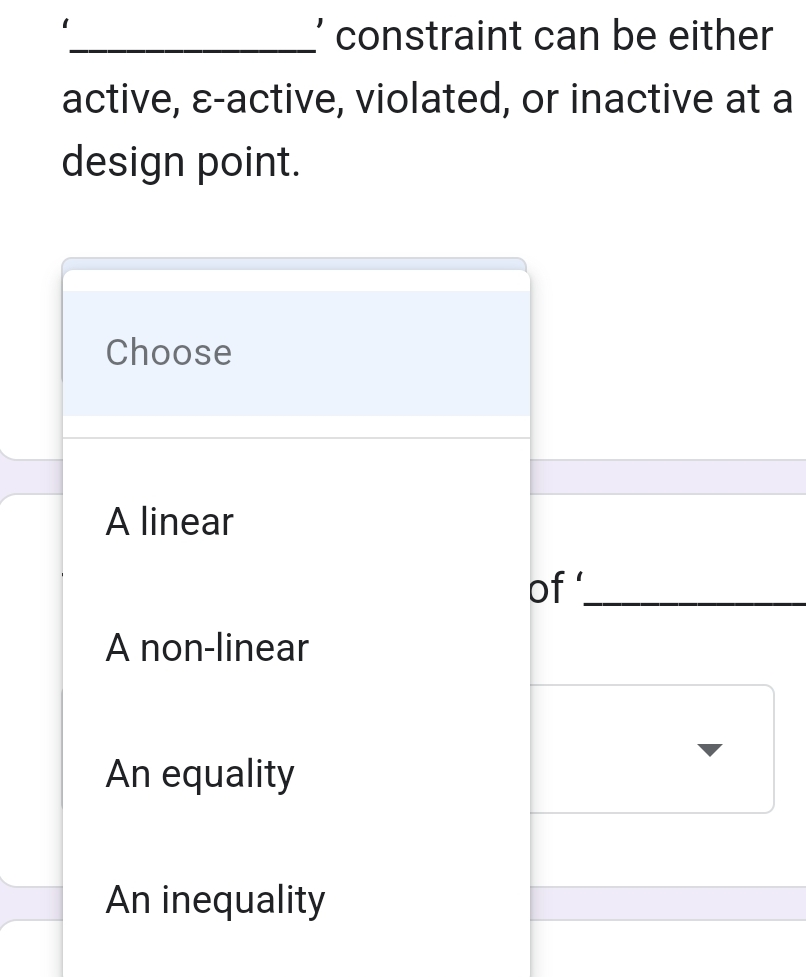The height and width of the screenshot is (977, 806).
Task: Click the 'An inequality' option at bottom
Action: pos(295,899)
